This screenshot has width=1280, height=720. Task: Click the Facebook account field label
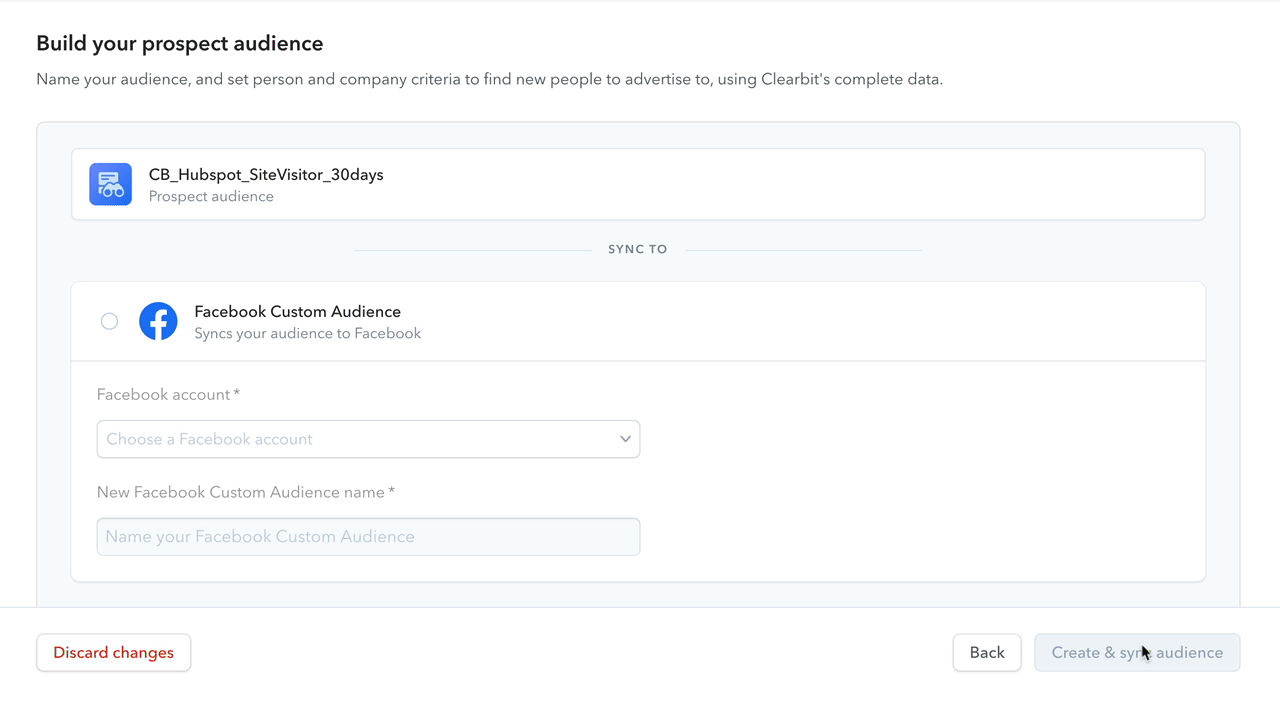click(163, 395)
